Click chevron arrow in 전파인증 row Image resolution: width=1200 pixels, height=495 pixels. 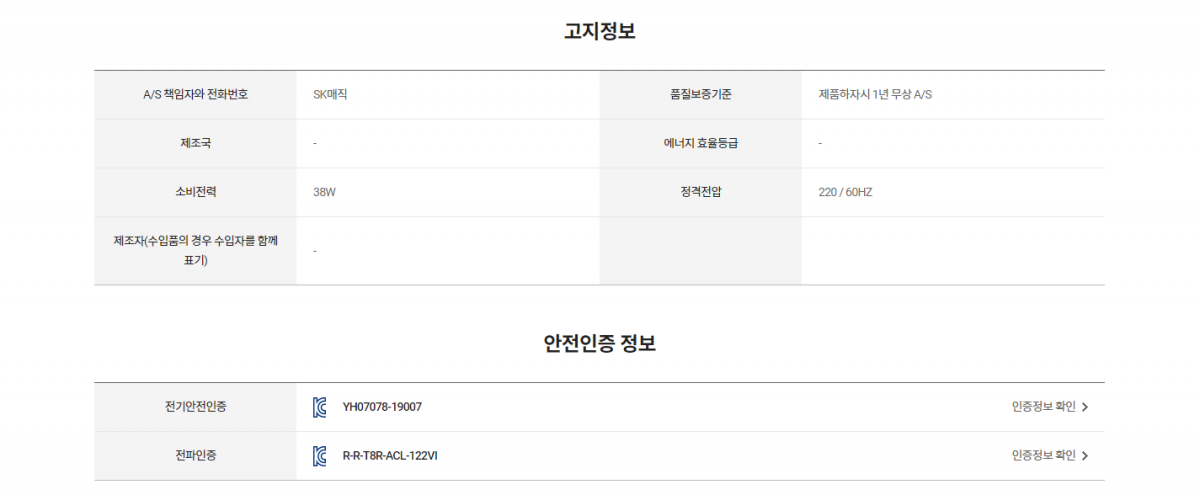pyautogui.click(x=1085, y=456)
